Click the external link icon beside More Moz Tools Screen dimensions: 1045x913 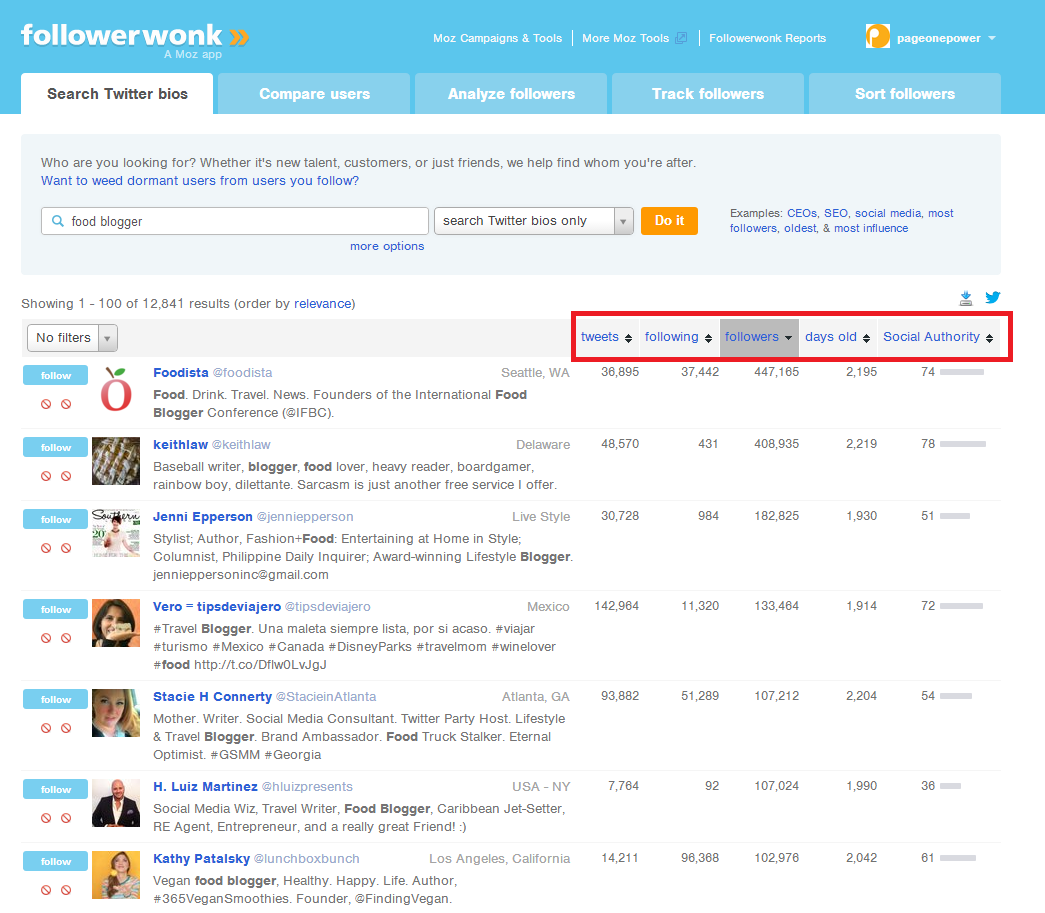(x=681, y=38)
